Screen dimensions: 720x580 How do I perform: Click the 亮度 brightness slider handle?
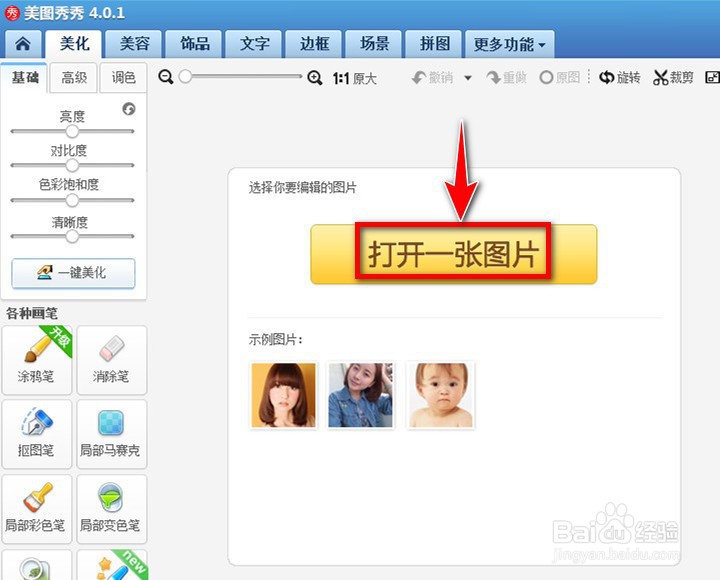tap(72, 131)
